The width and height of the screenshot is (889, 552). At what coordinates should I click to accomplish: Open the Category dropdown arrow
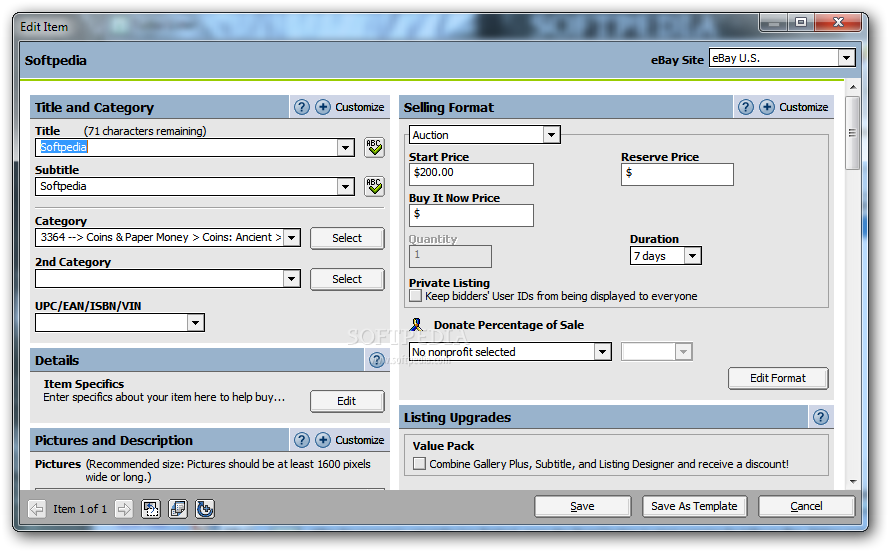tap(291, 237)
